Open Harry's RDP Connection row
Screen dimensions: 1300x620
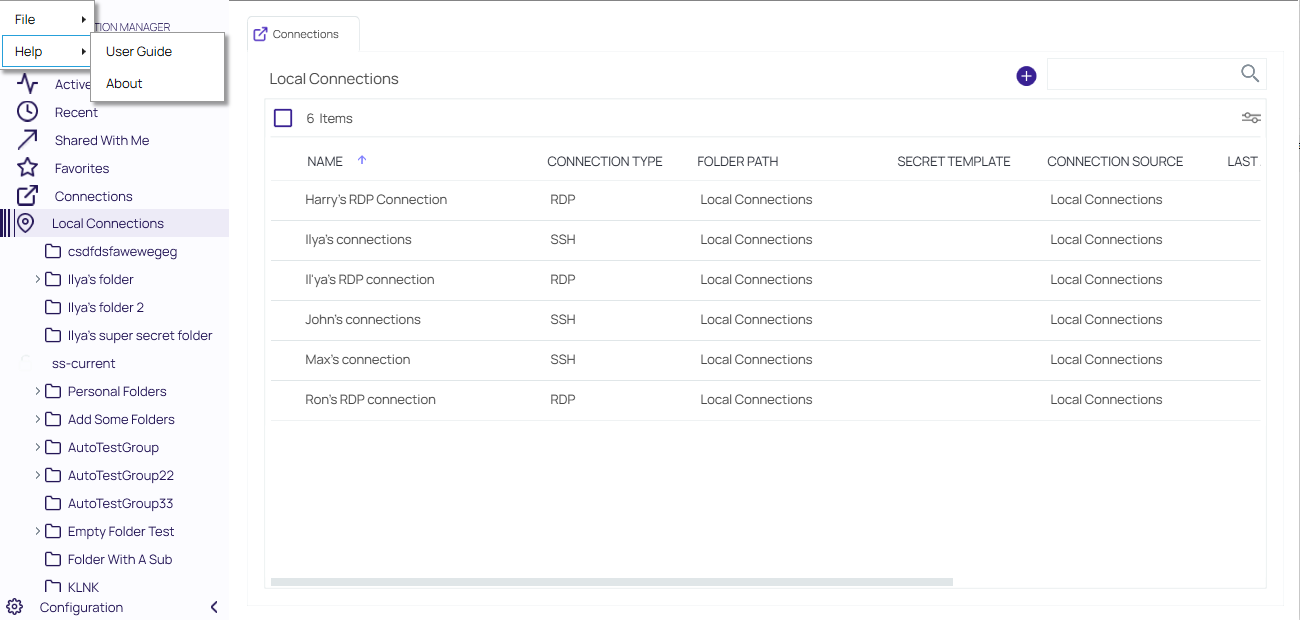376,200
